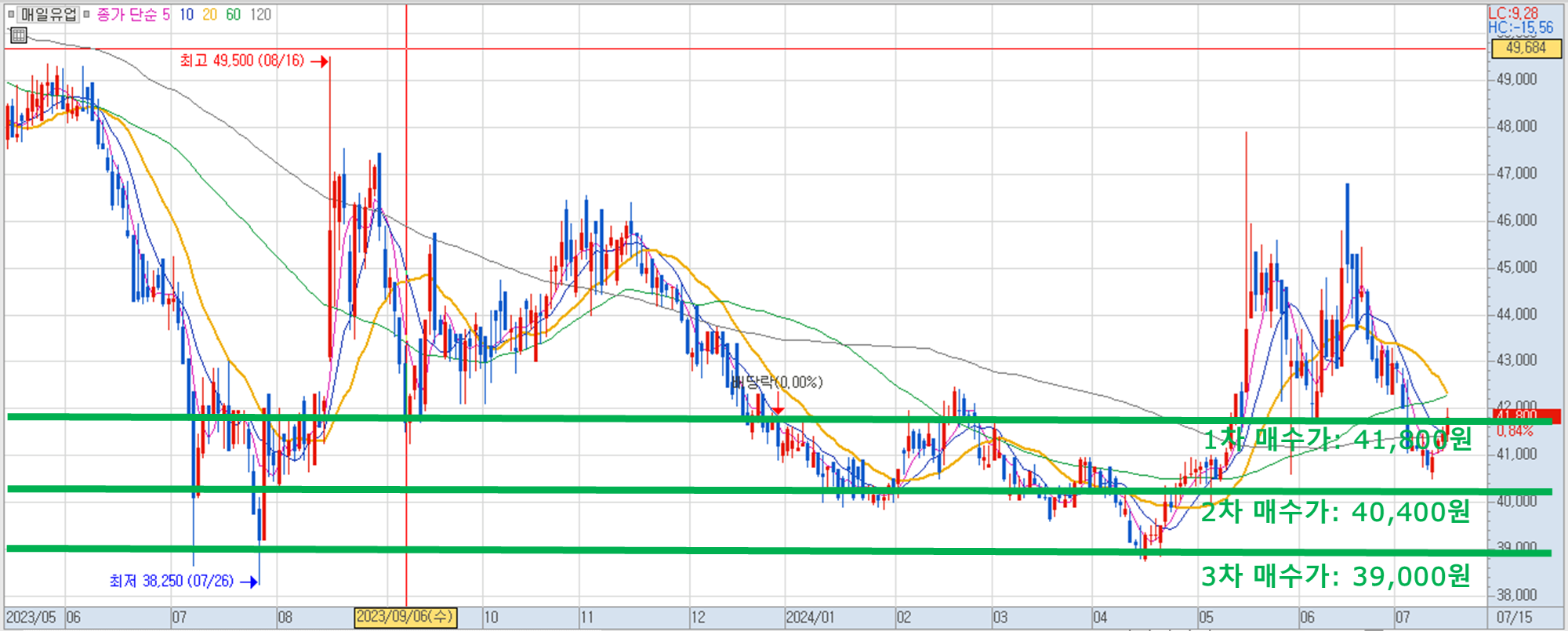Click the 07/15 date axis label
The width and height of the screenshot is (1568, 631).
coord(1514,618)
